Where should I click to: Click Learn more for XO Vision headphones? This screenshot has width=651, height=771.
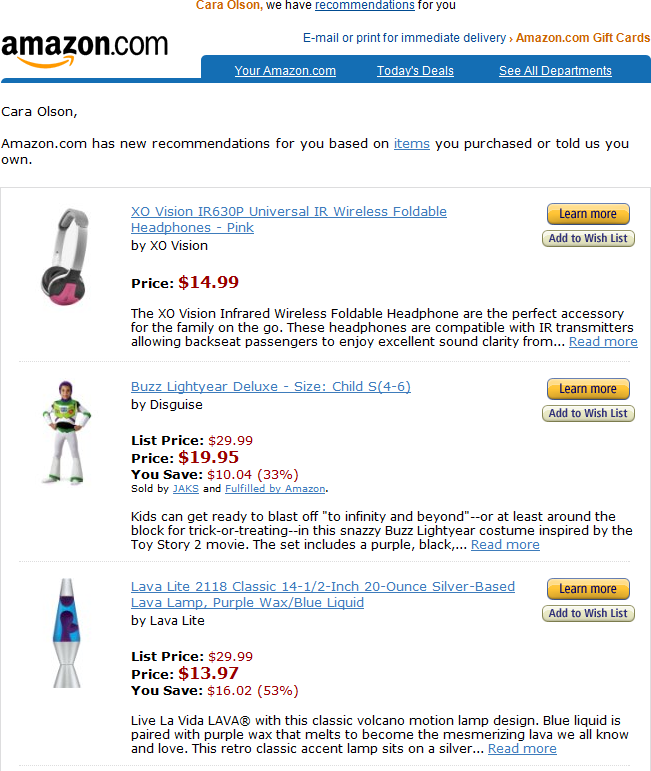click(588, 214)
